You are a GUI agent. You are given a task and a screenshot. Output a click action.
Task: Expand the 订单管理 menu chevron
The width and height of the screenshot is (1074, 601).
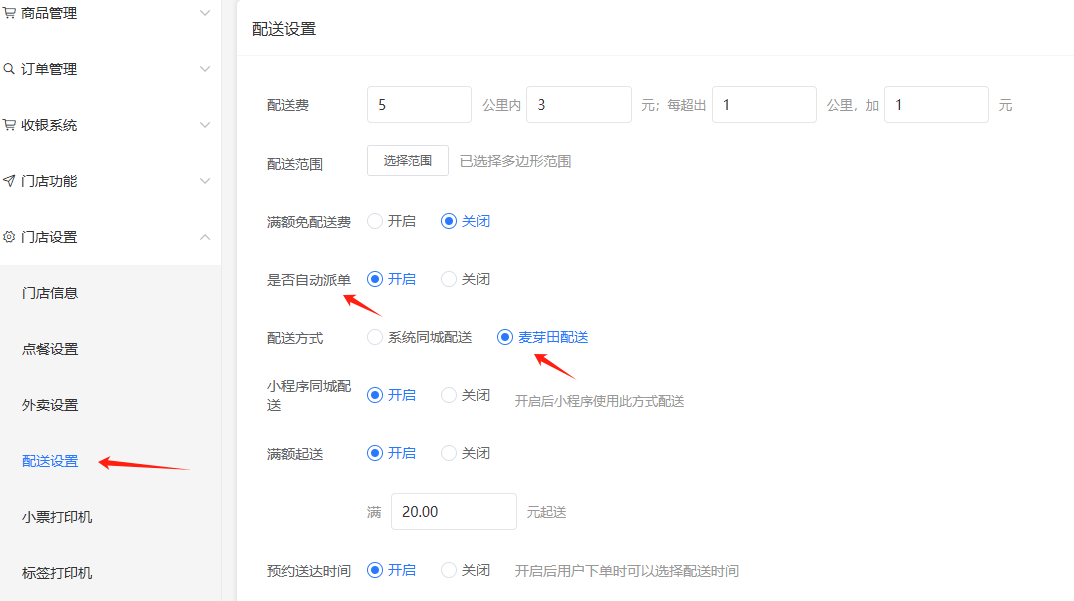coord(205,69)
